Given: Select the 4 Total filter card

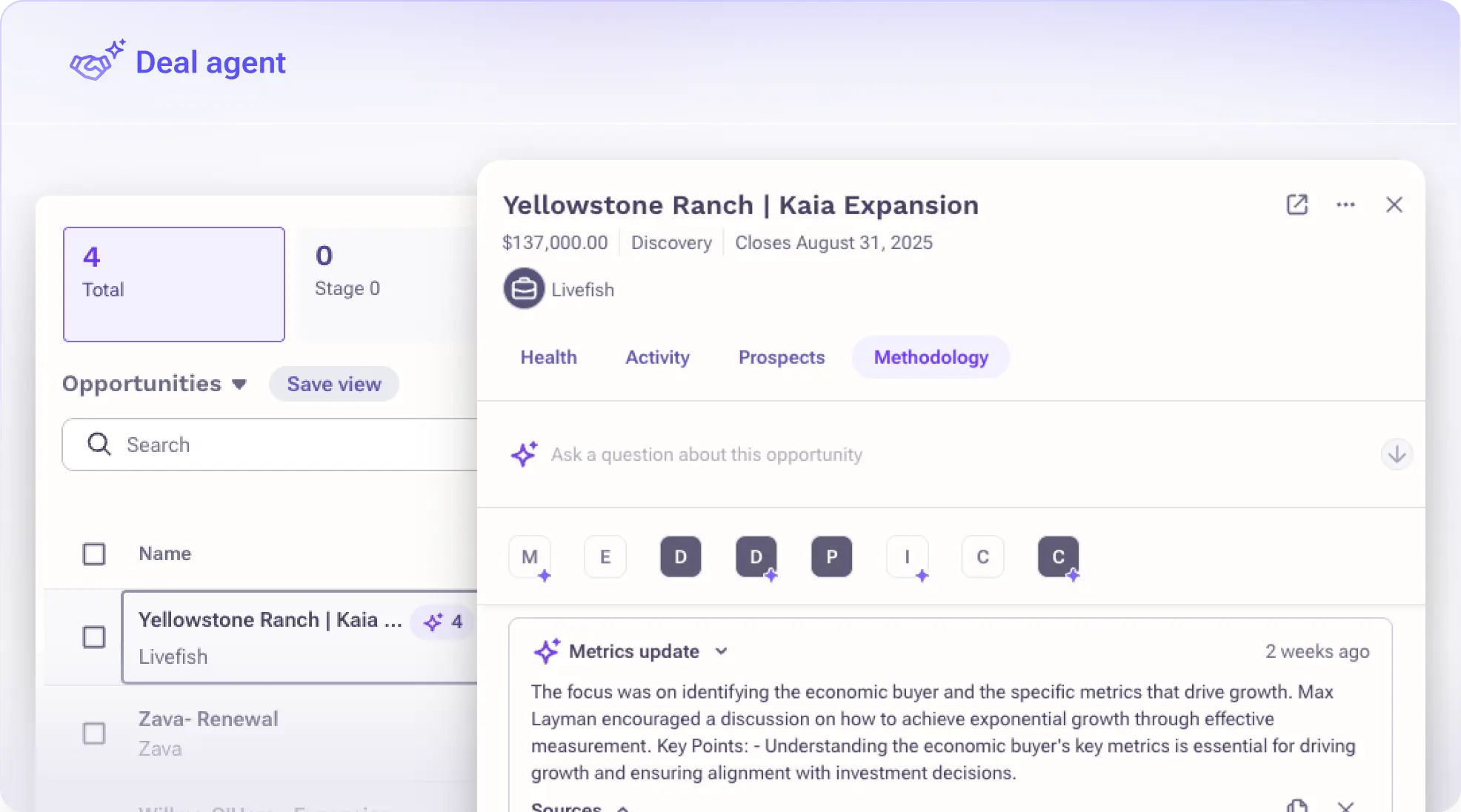Looking at the screenshot, I should [173, 284].
